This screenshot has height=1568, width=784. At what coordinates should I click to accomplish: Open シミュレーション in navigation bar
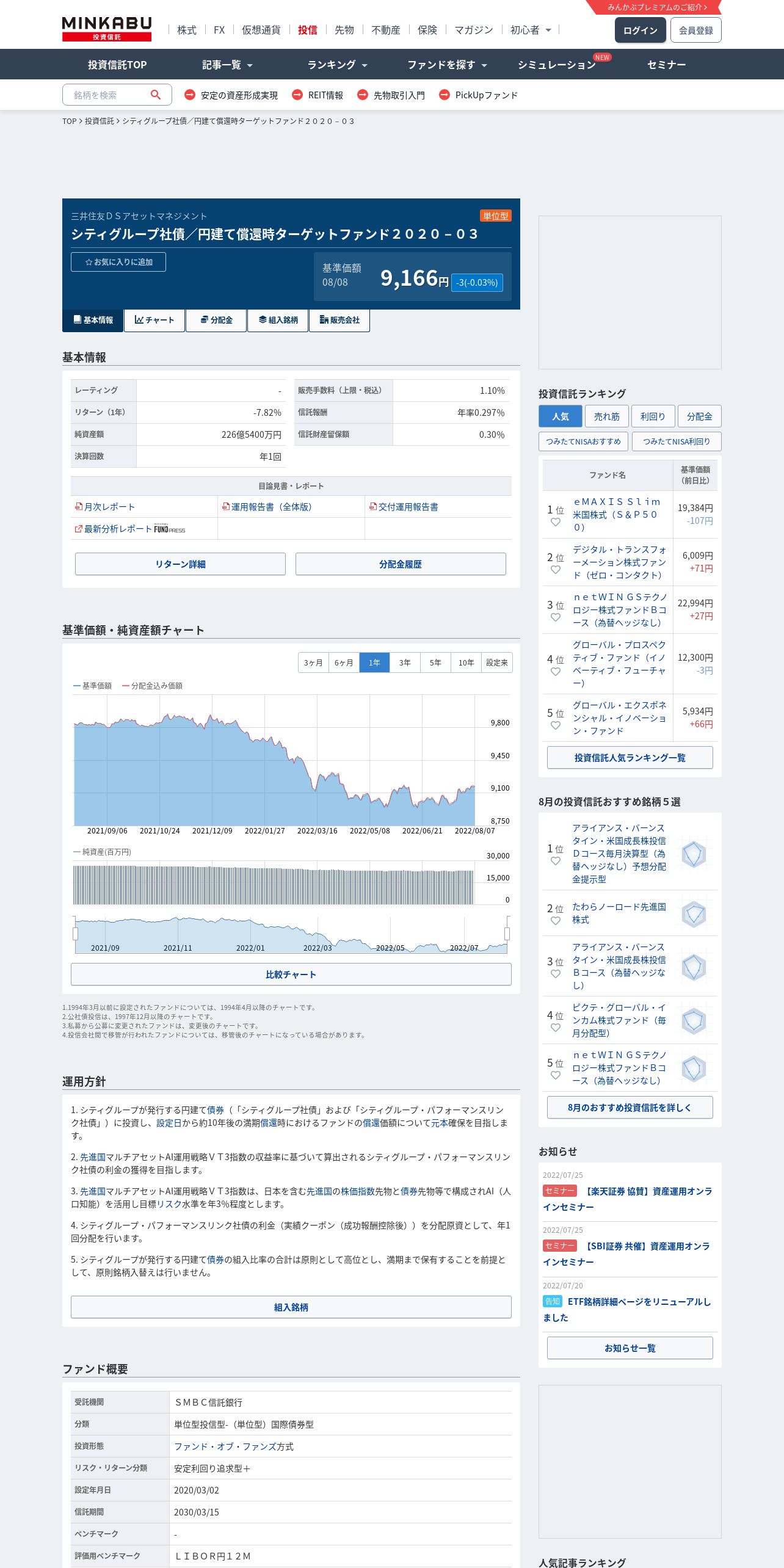tap(557, 65)
